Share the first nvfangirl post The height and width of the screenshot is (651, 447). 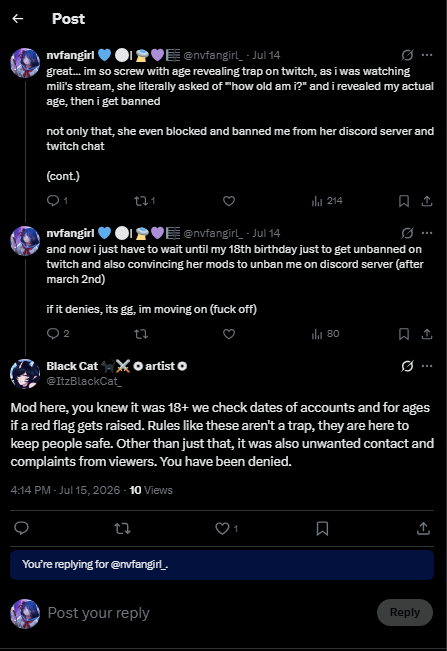click(427, 201)
